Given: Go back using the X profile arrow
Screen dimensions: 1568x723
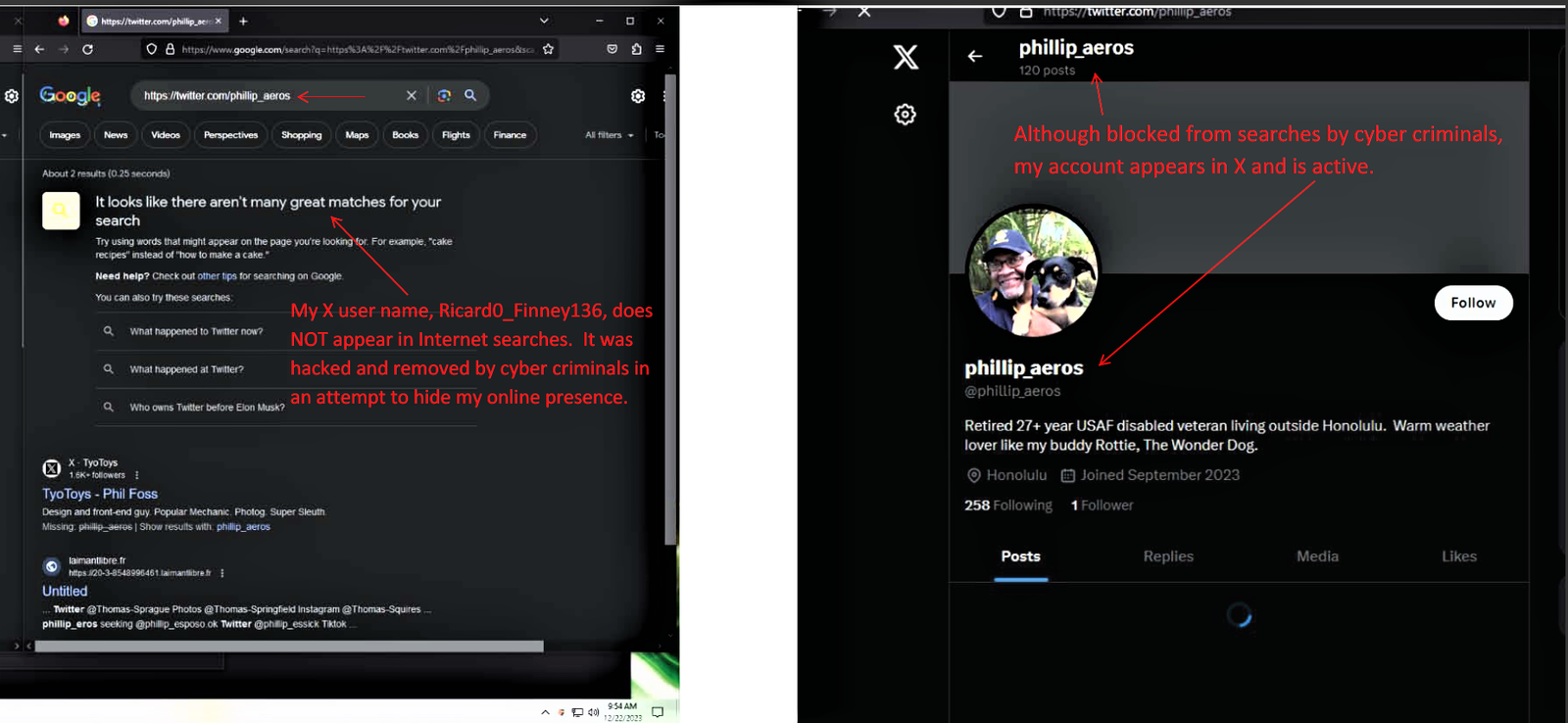Looking at the screenshot, I should [x=975, y=56].
